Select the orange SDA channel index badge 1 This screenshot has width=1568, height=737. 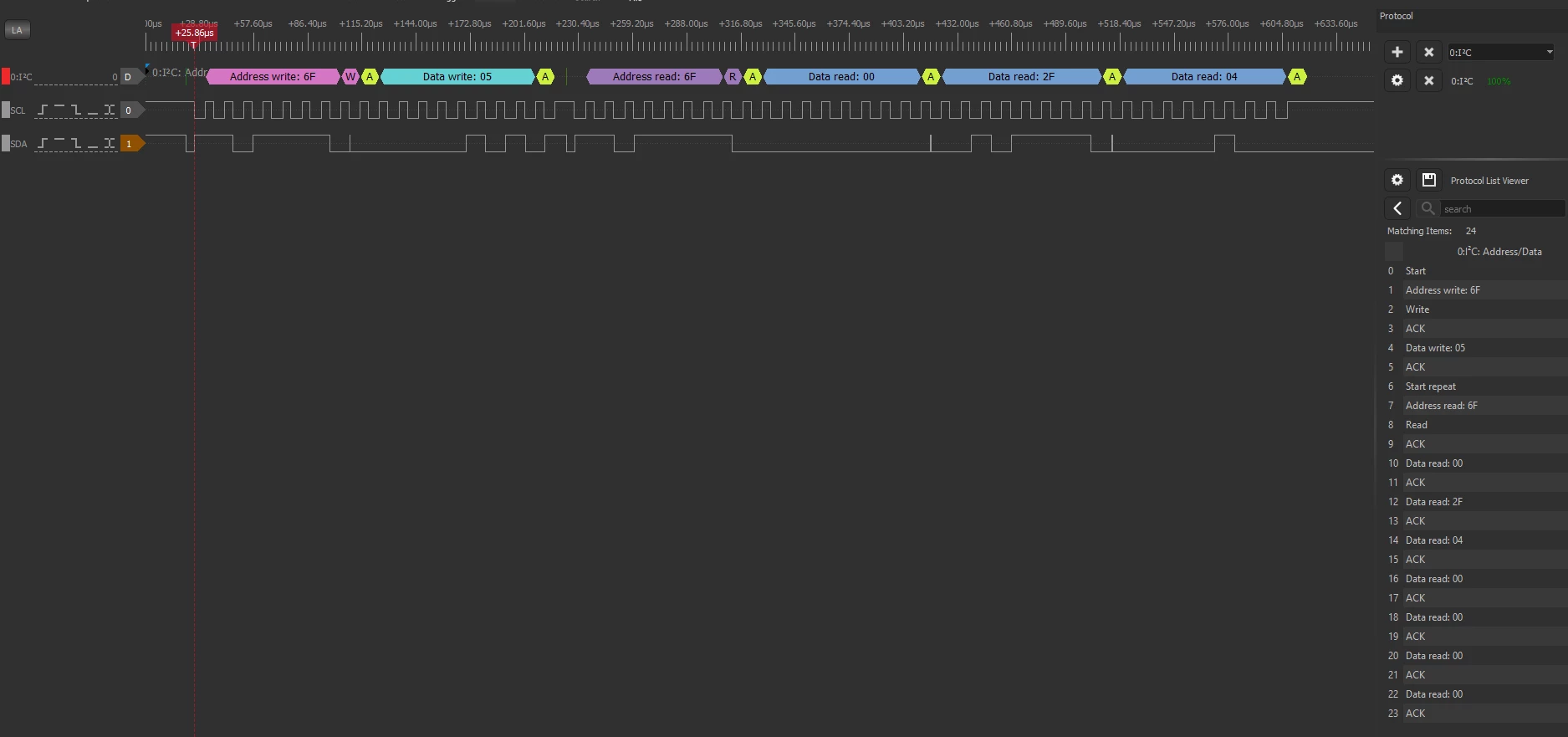click(x=130, y=144)
